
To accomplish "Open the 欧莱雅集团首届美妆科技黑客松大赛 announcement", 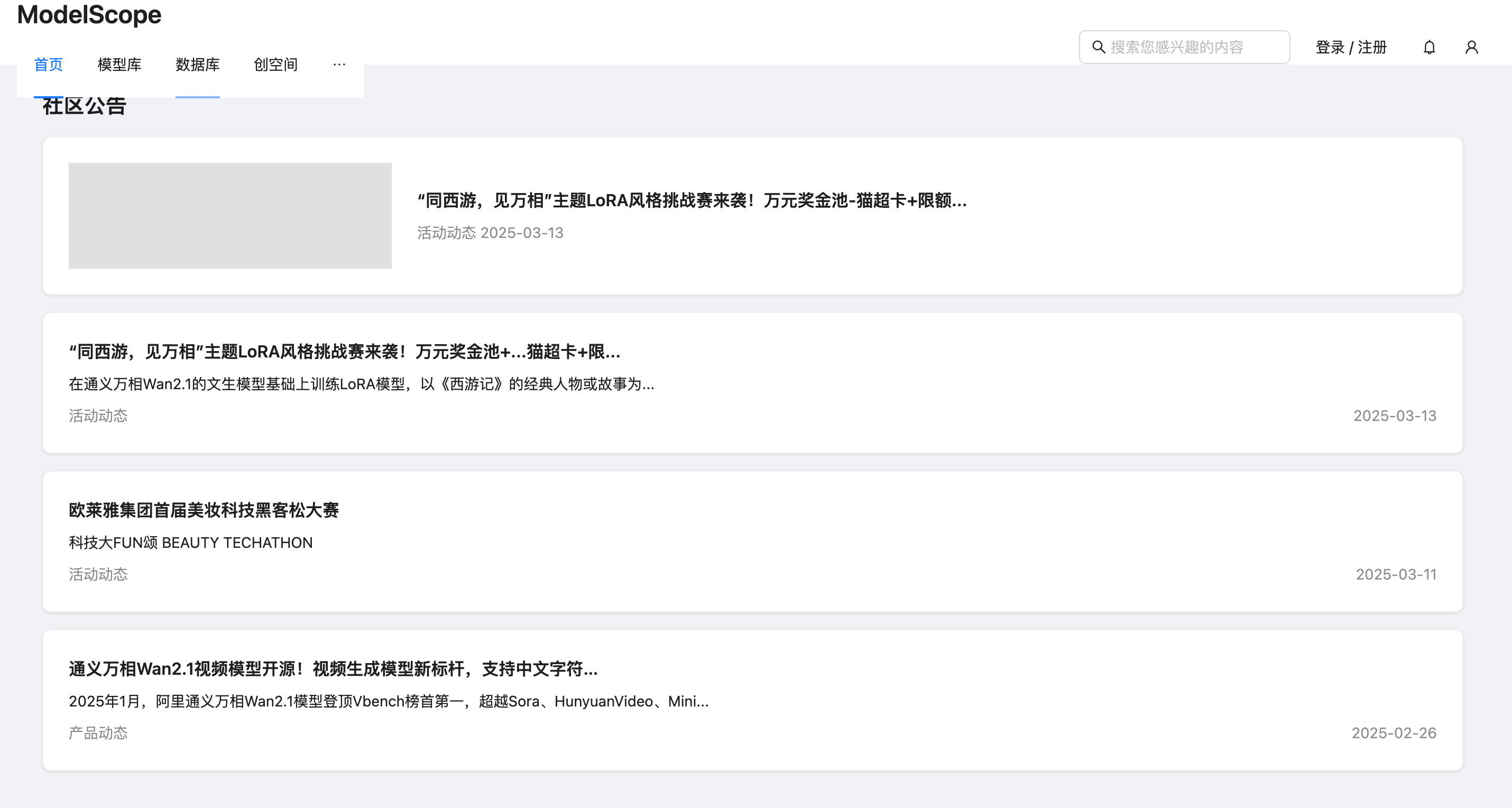I will coord(203,510).
